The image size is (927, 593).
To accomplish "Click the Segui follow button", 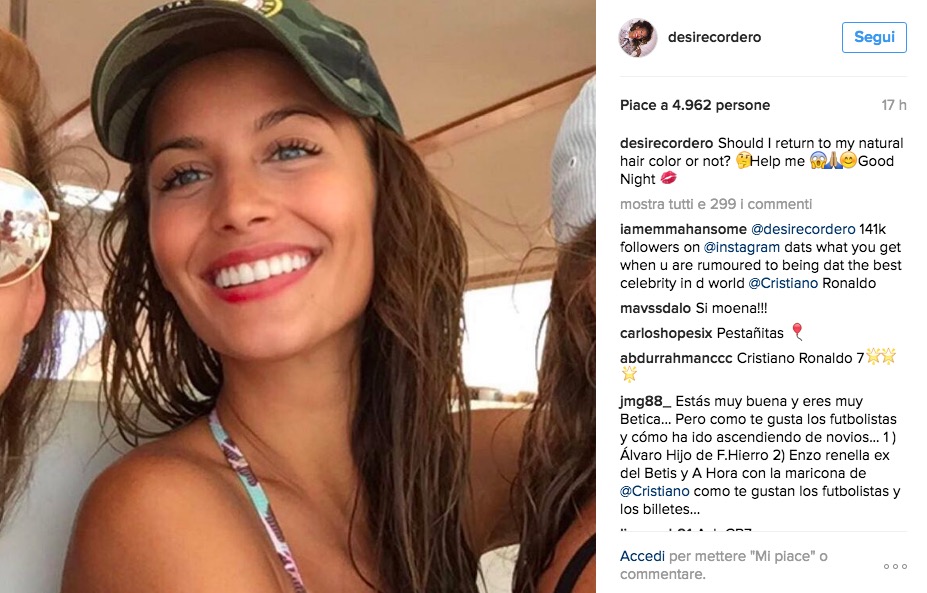I will click(x=874, y=37).
